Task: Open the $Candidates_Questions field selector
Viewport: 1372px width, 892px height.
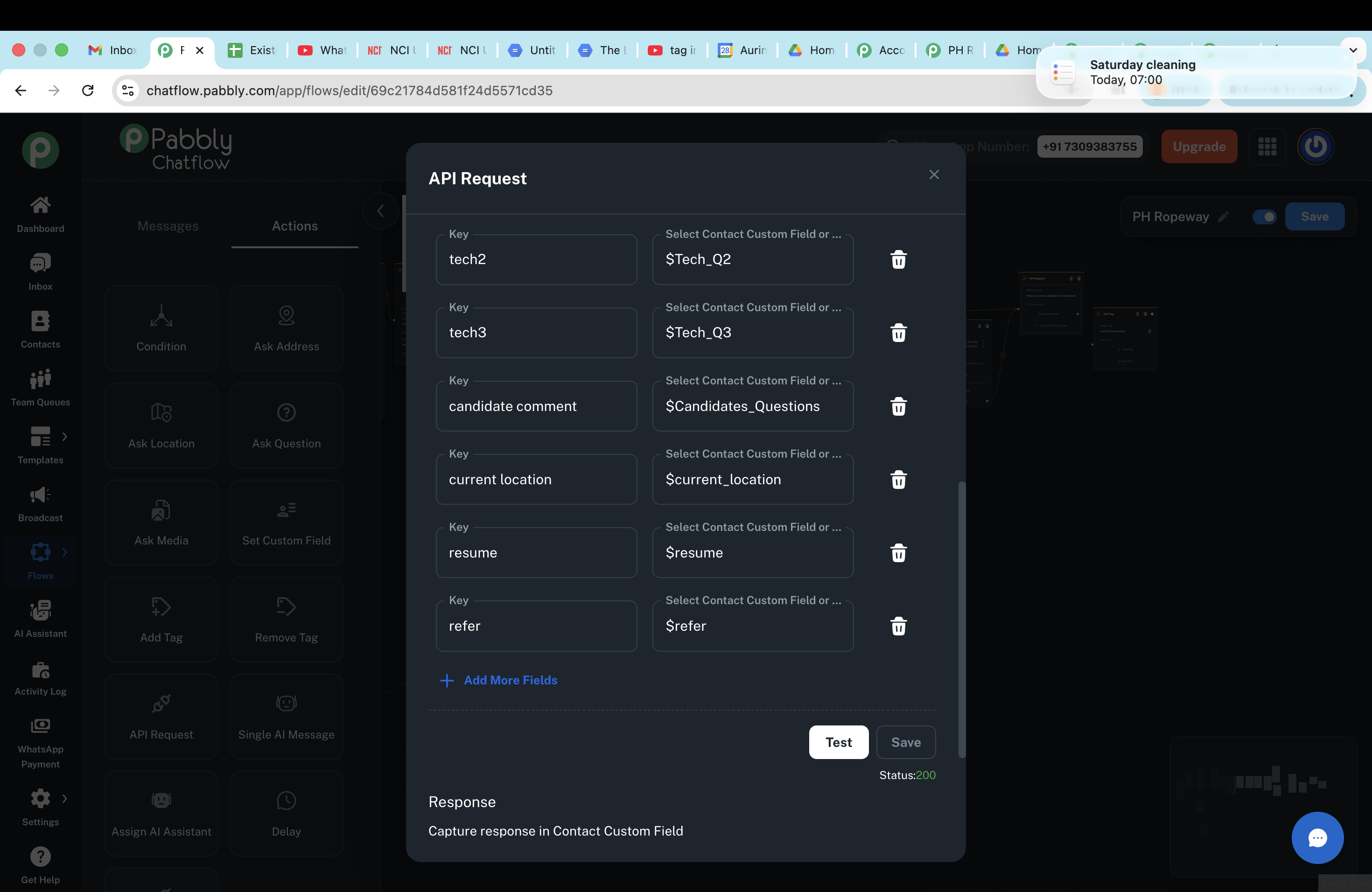Action: [x=753, y=406]
